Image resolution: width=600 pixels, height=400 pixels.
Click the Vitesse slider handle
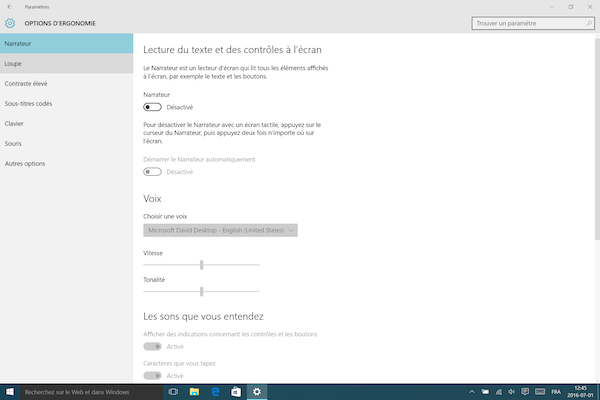pos(202,265)
